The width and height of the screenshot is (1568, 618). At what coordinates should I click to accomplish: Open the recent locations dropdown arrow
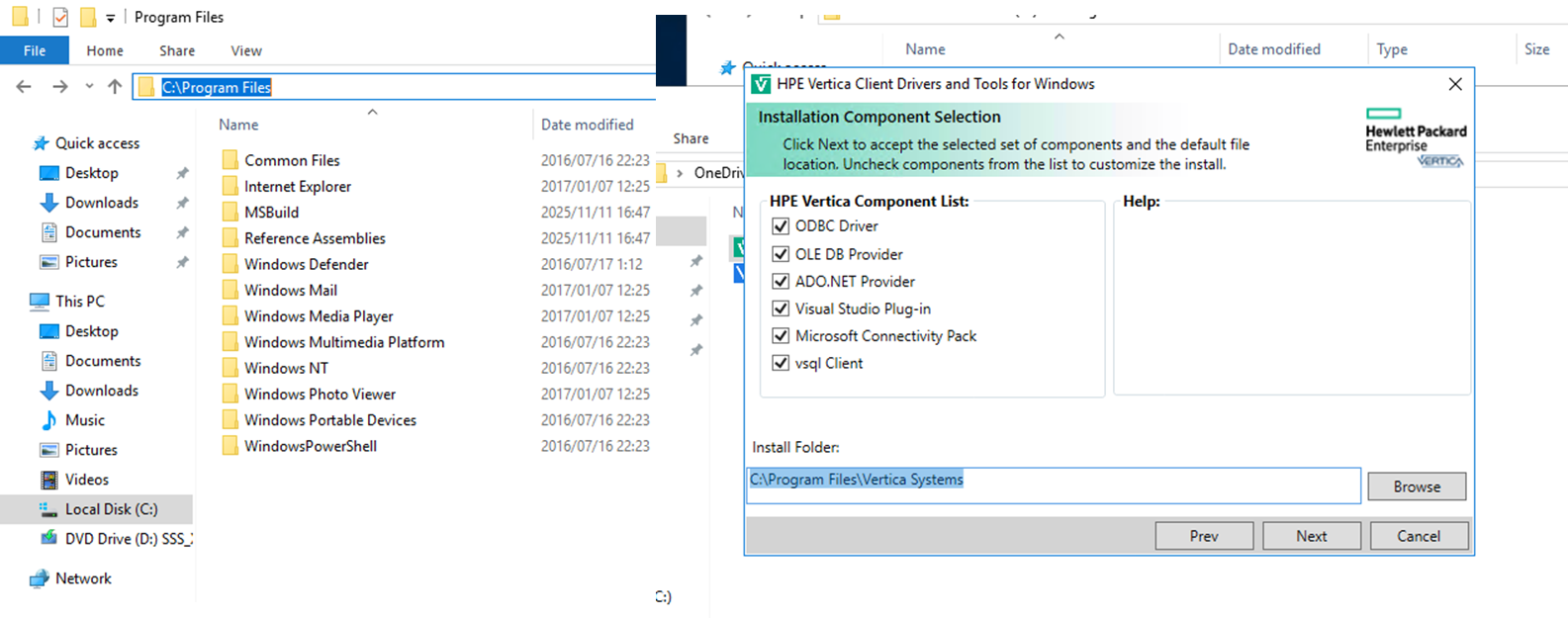click(89, 87)
